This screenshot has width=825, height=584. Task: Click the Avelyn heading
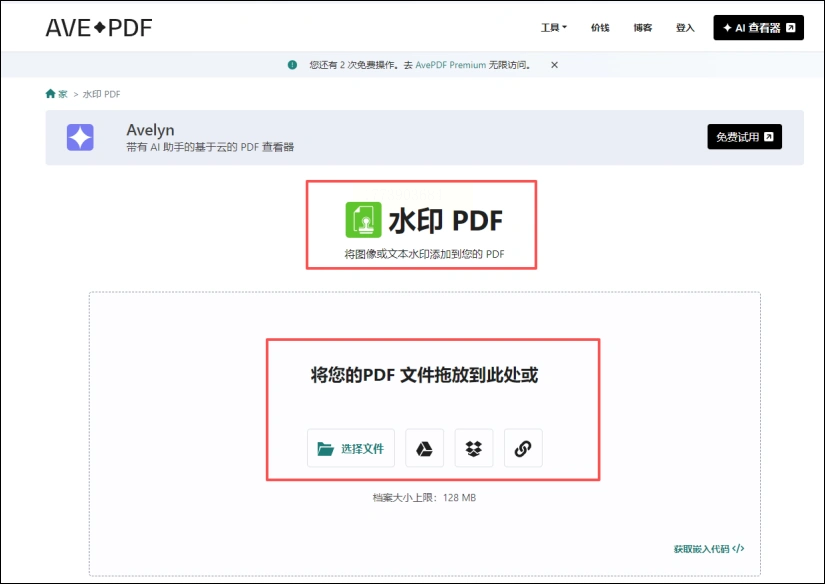pyautogui.click(x=150, y=130)
